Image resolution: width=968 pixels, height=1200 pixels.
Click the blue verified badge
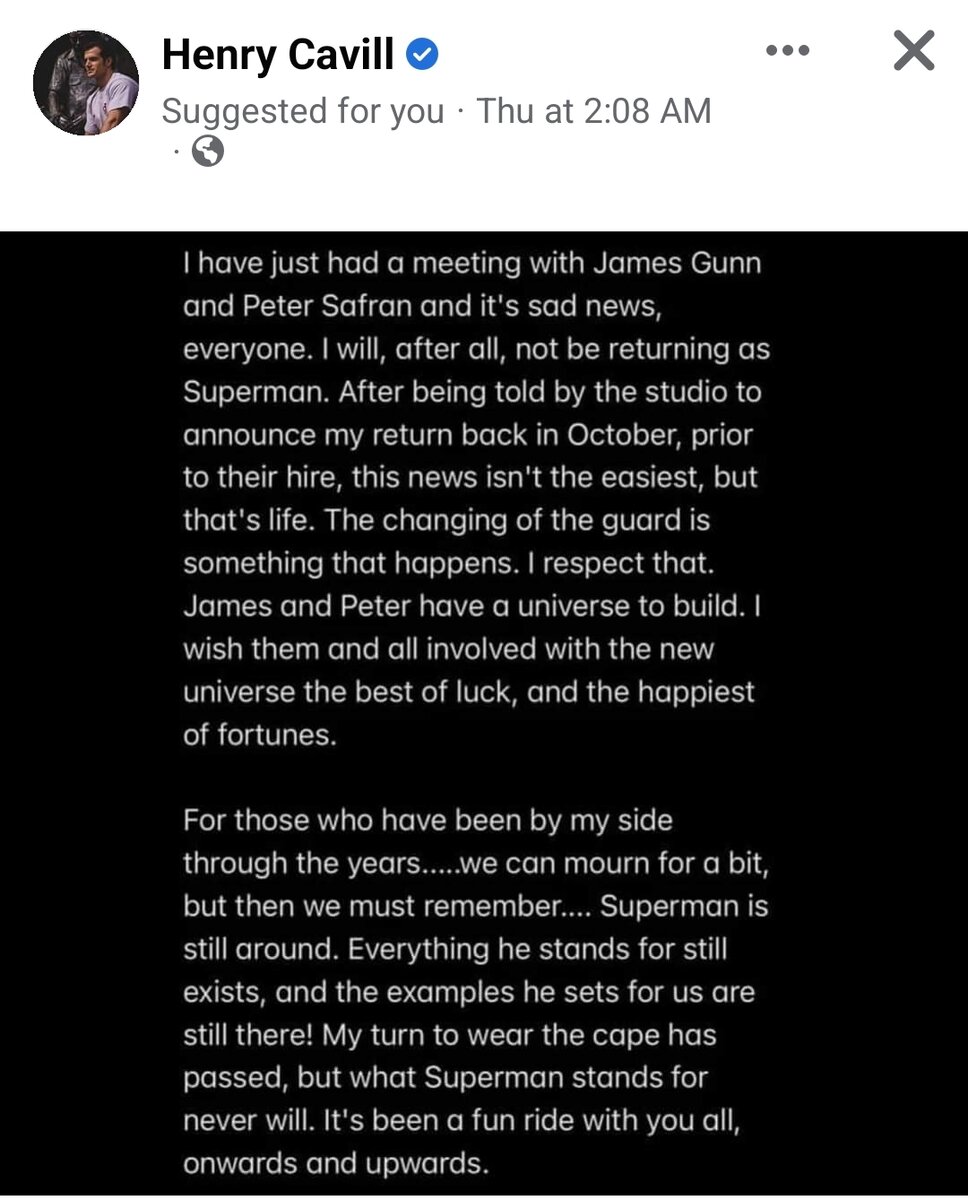424,54
